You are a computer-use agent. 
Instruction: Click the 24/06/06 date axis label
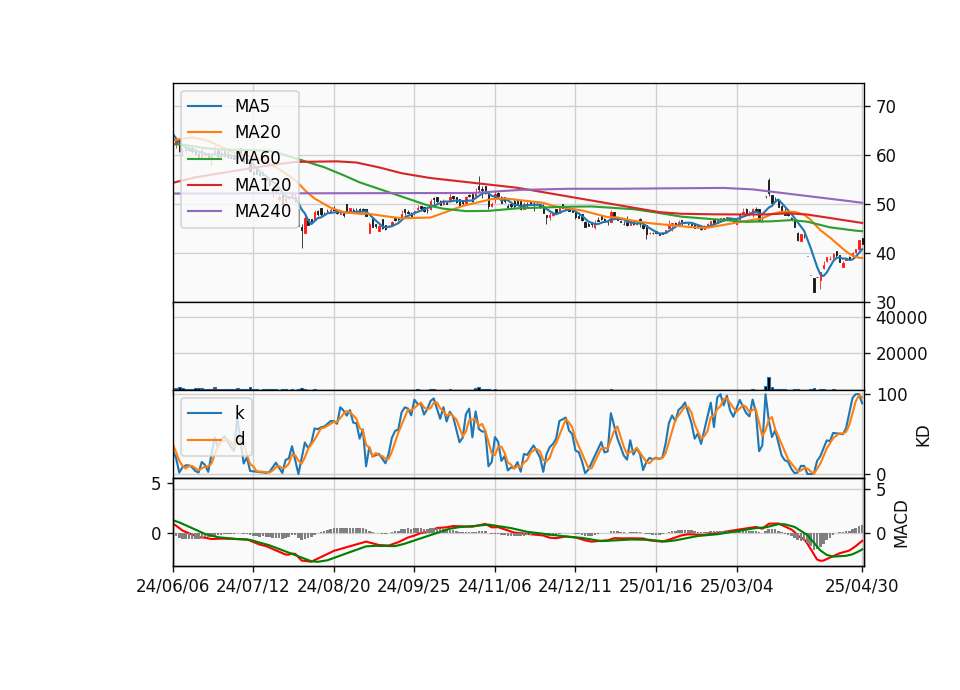(173, 586)
